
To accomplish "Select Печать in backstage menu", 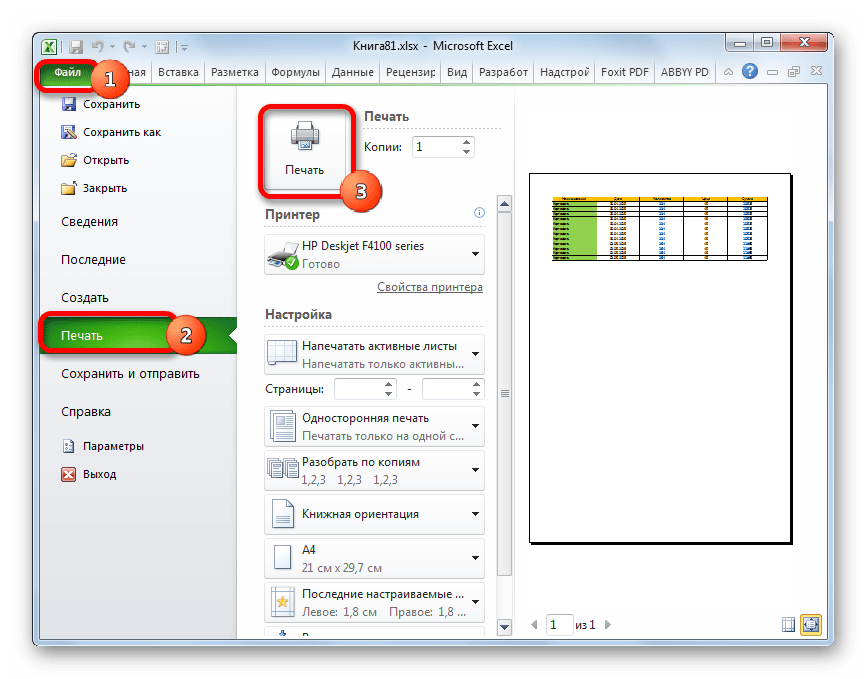I will point(139,336).
